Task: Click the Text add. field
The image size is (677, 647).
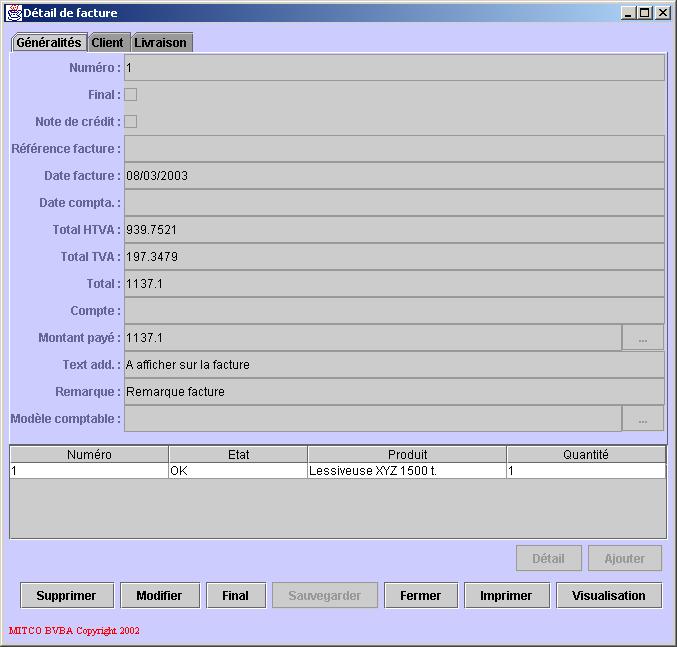Action: (x=394, y=364)
